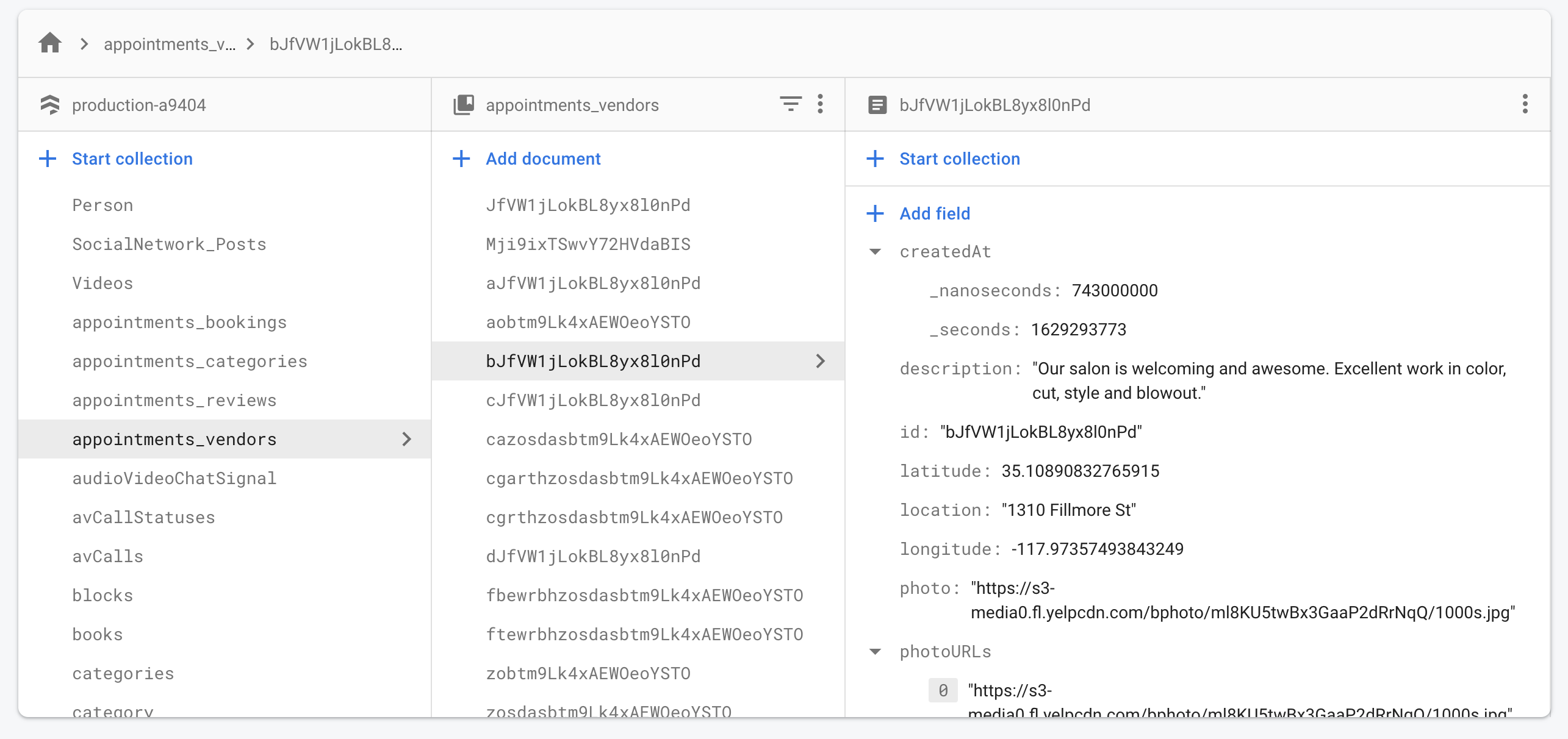Viewport: 1568px width, 739px height.
Task: Click the appointments_vendors collection icon in header
Action: (x=464, y=105)
